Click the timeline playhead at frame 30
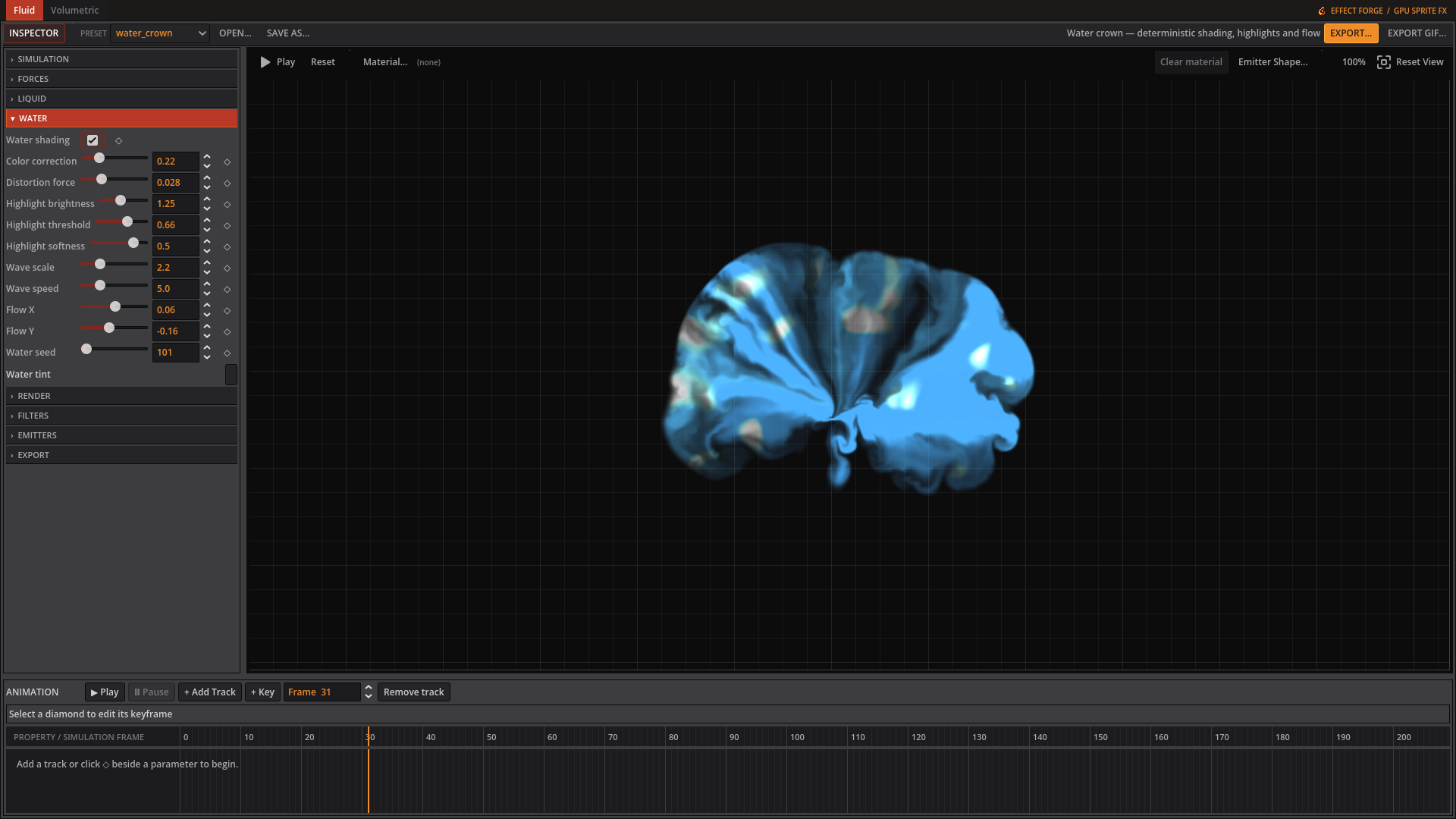 [x=369, y=737]
